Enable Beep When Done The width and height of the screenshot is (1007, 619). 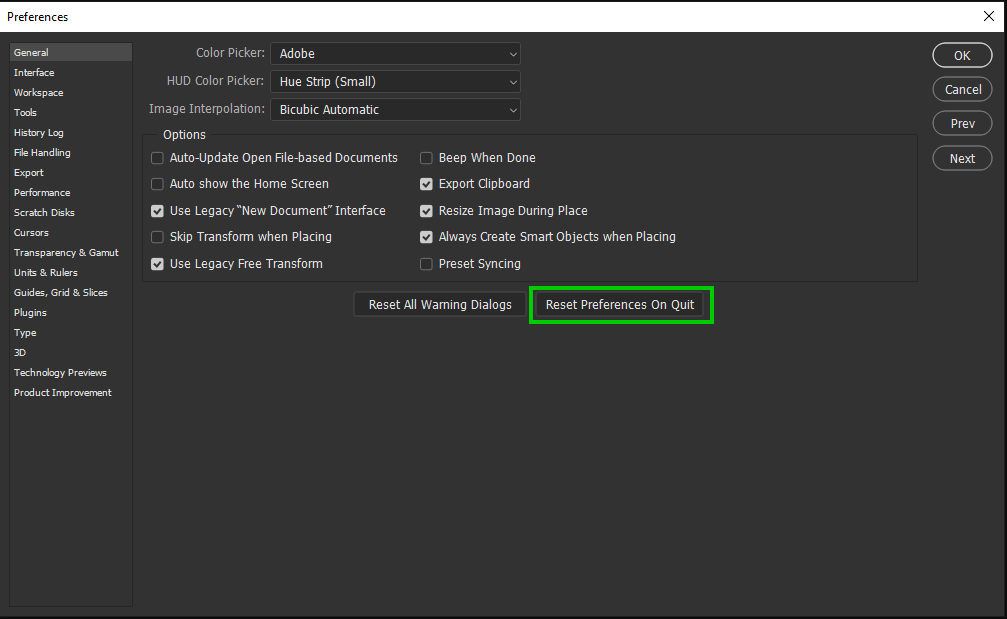(x=426, y=157)
